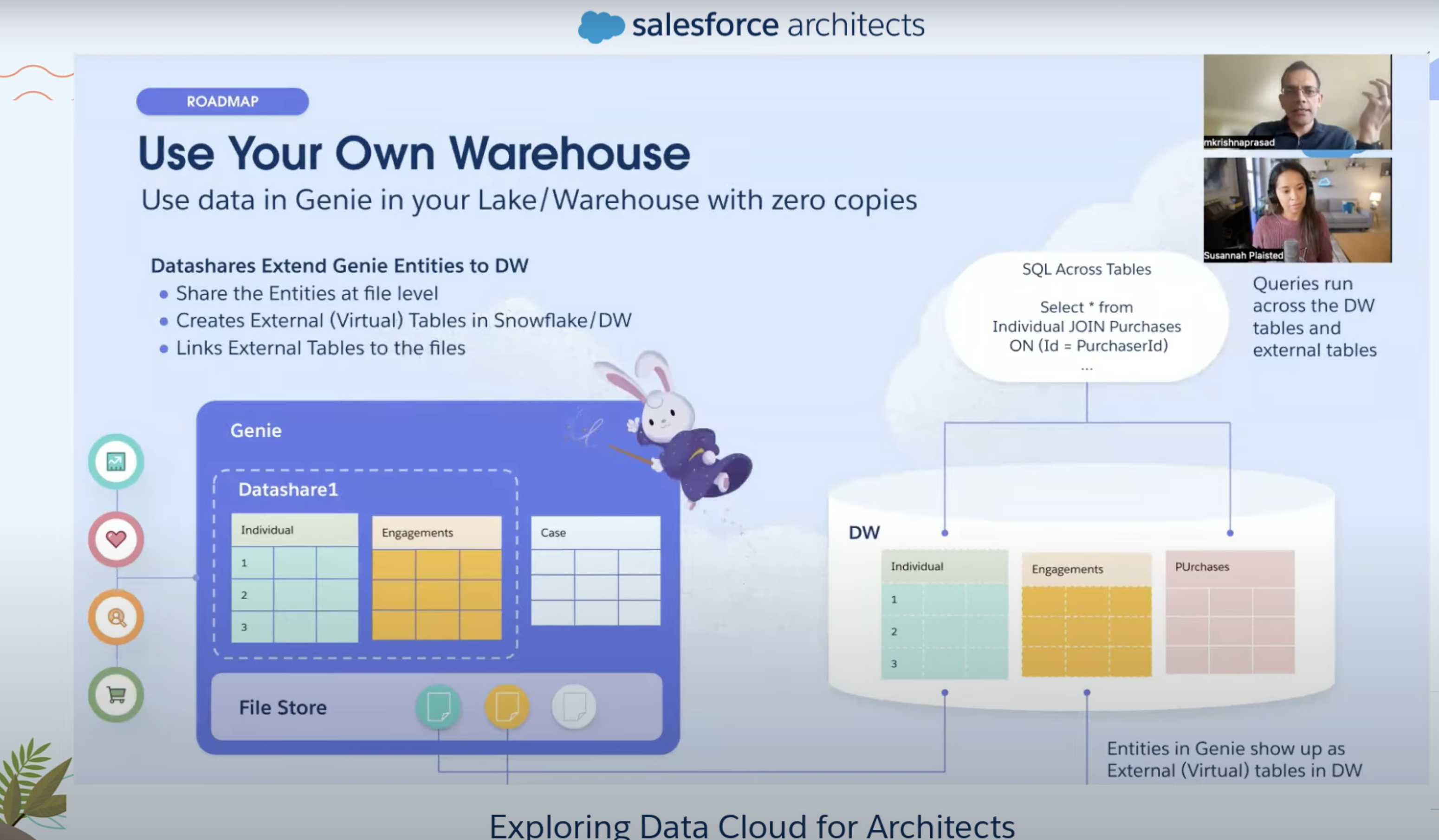Image resolution: width=1439 pixels, height=840 pixels.
Task: Click the PUrchases table header in DW
Action: coord(1230,567)
